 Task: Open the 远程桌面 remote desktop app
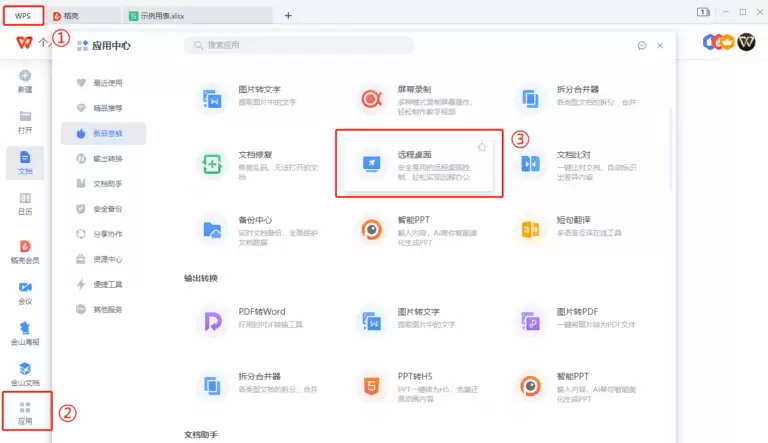click(419, 164)
